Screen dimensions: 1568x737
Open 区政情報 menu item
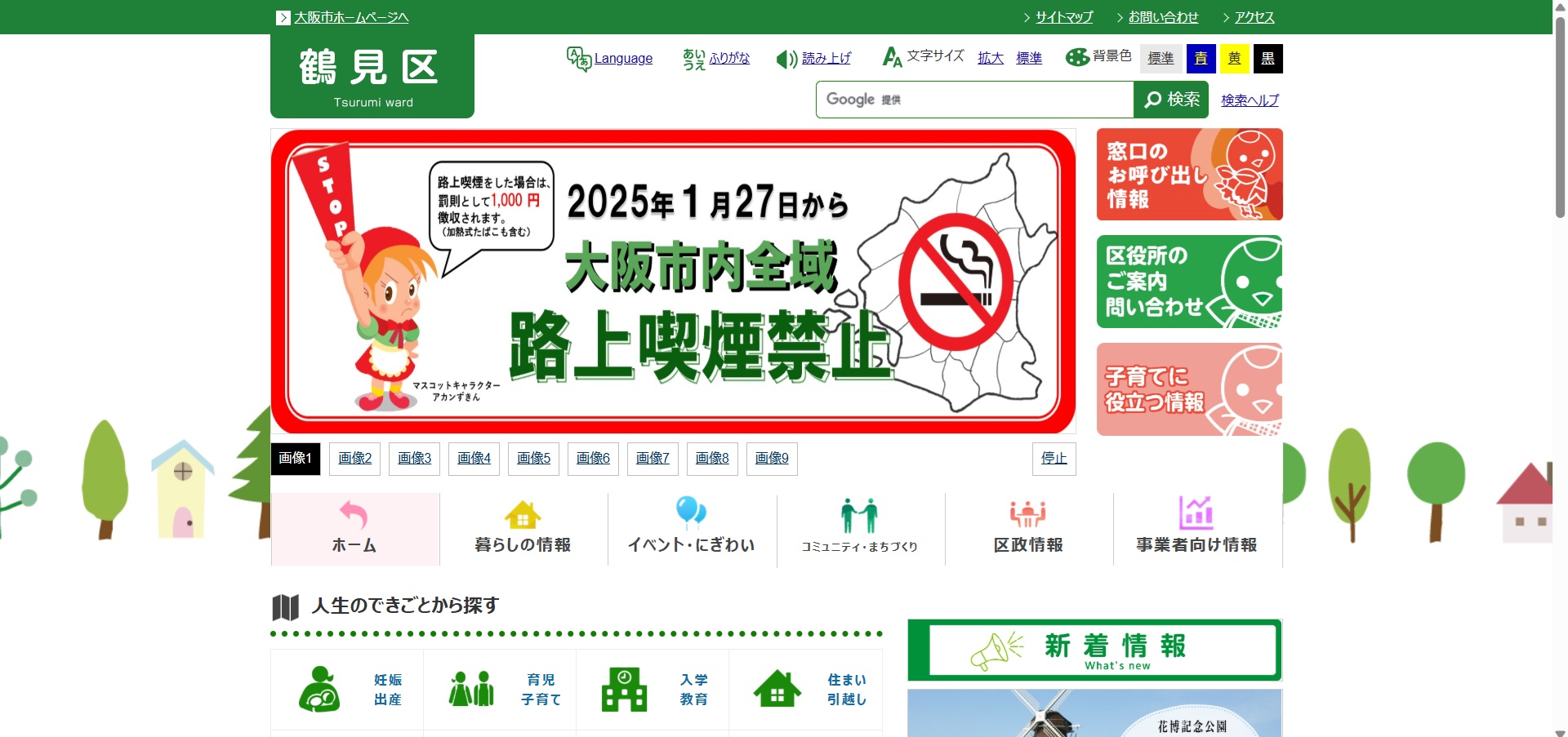click(1029, 529)
